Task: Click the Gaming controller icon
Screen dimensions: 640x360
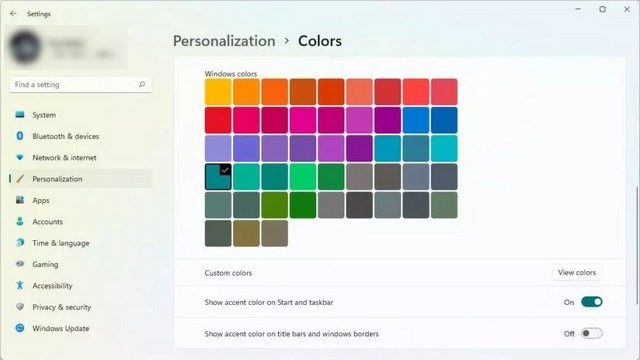Action: pos(20,264)
